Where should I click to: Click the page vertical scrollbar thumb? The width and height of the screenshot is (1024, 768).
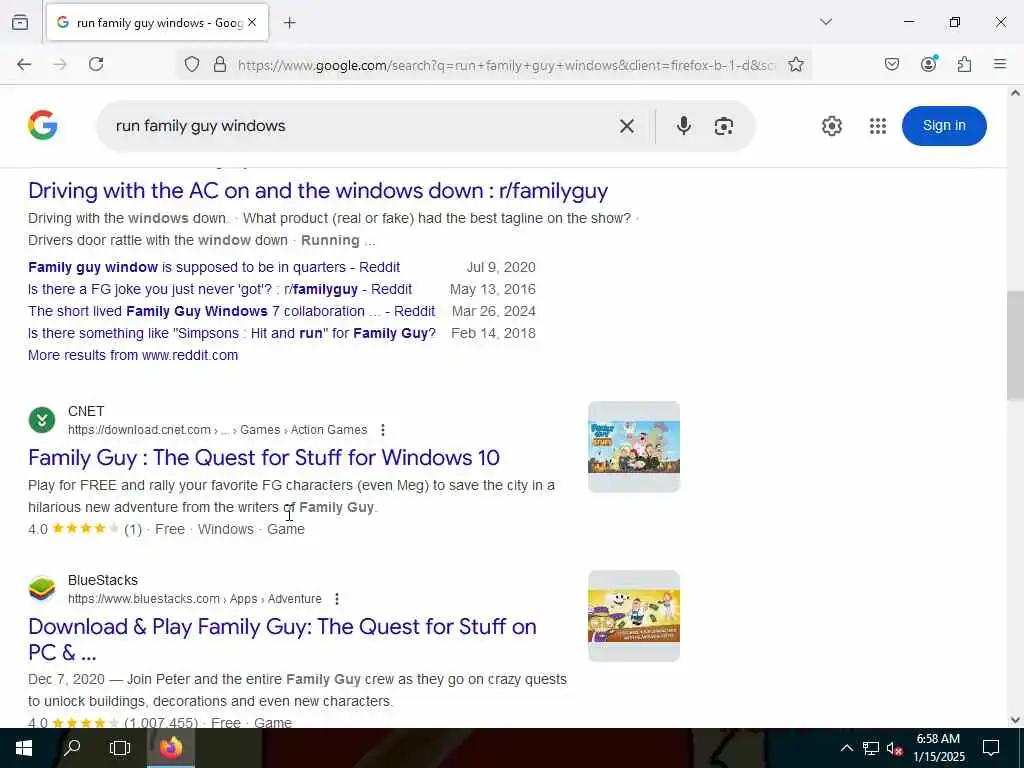[x=1015, y=345]
